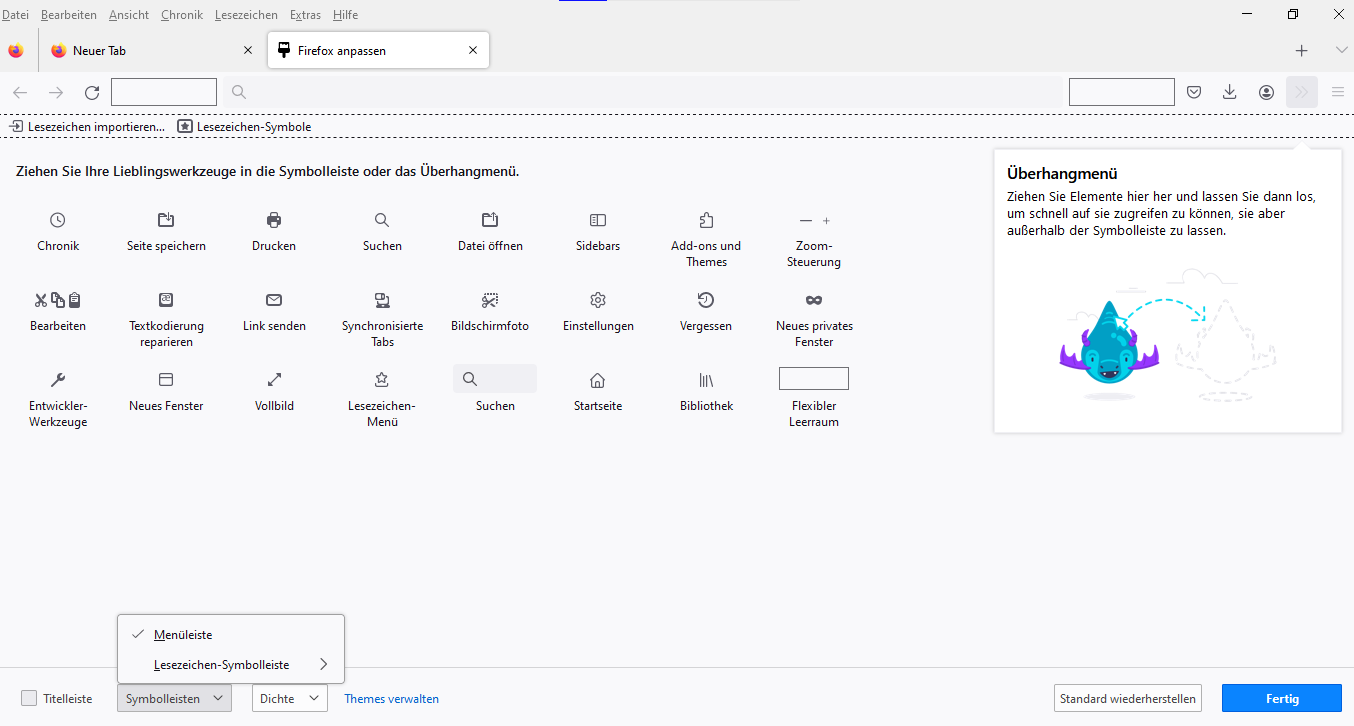Open the Themes verwalten link

point(391,699)
